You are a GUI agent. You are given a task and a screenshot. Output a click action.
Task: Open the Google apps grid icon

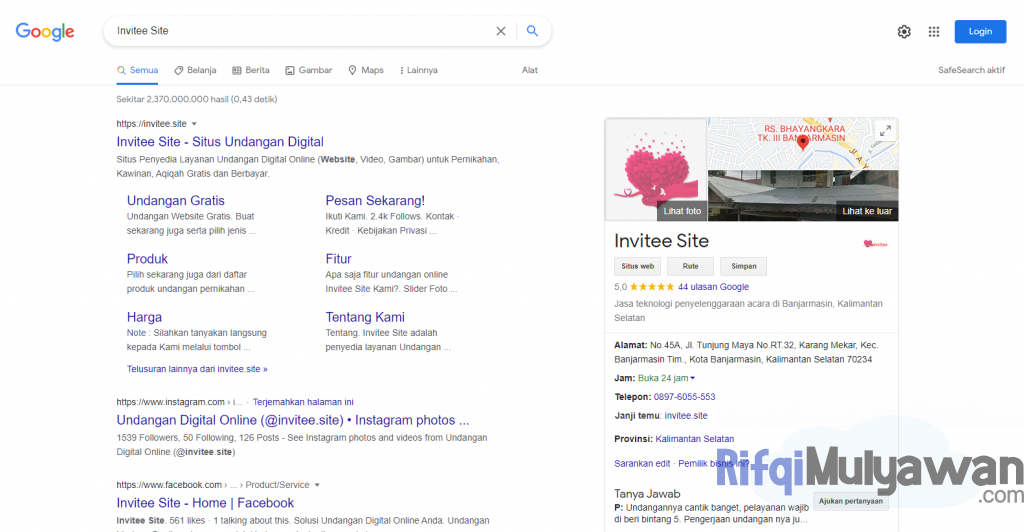point(934,31)
